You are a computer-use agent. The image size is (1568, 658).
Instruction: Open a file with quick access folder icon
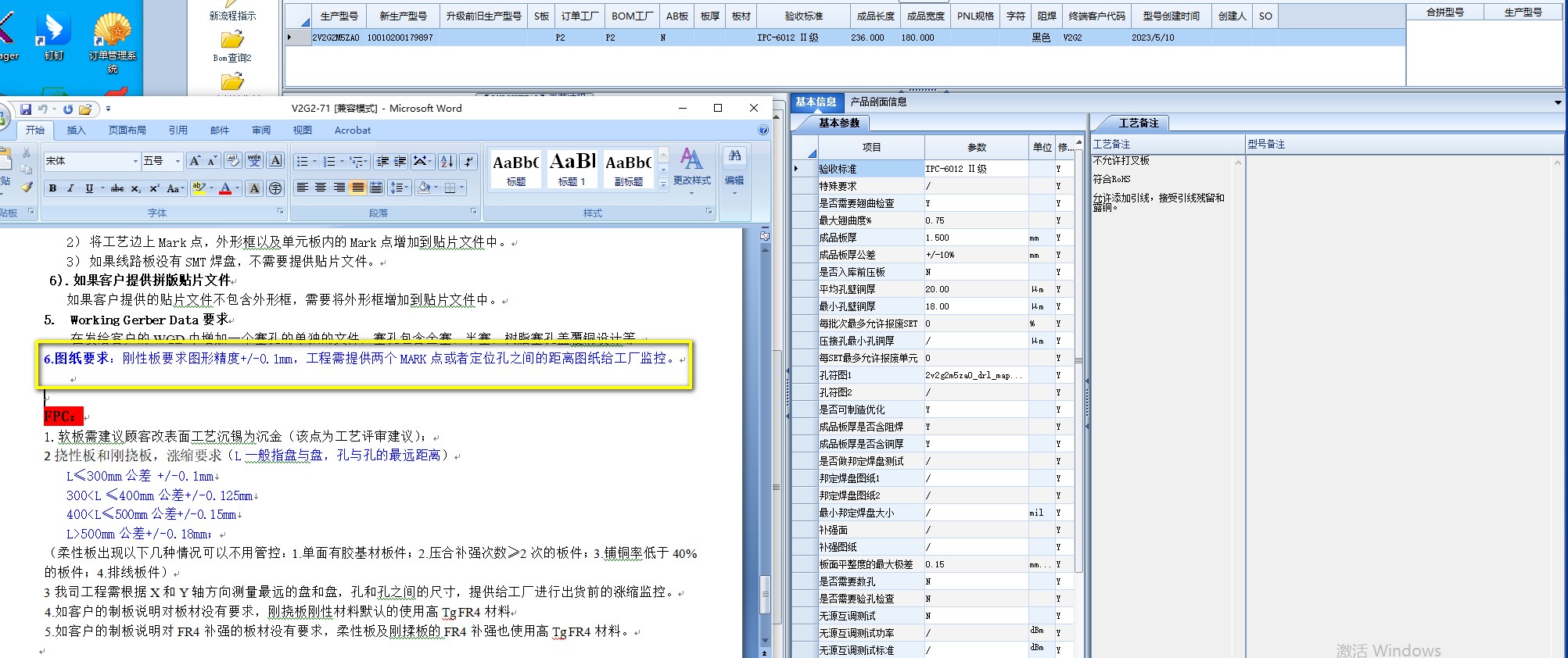tap(85, 109)
